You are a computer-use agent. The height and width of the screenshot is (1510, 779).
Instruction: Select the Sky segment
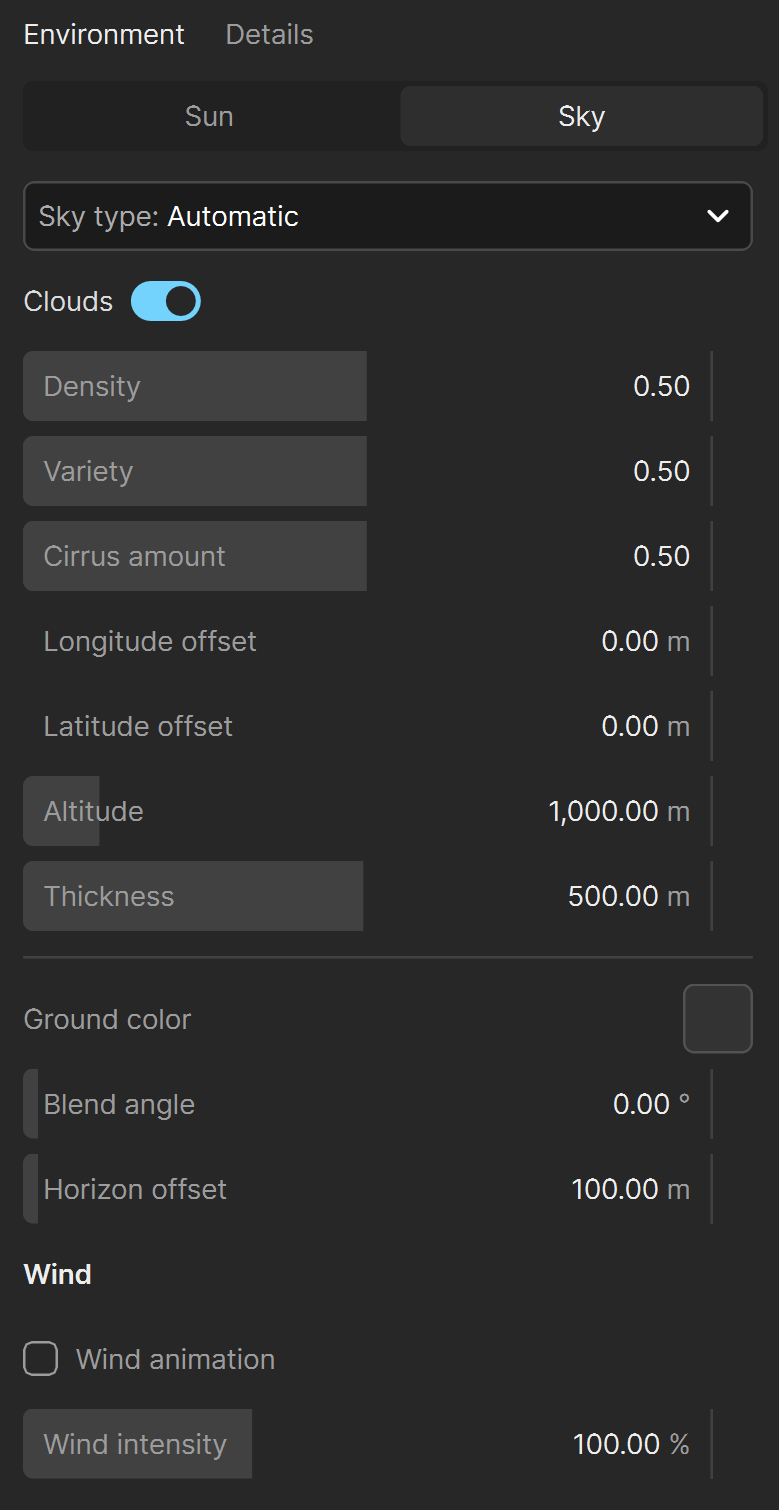[581, 116]
